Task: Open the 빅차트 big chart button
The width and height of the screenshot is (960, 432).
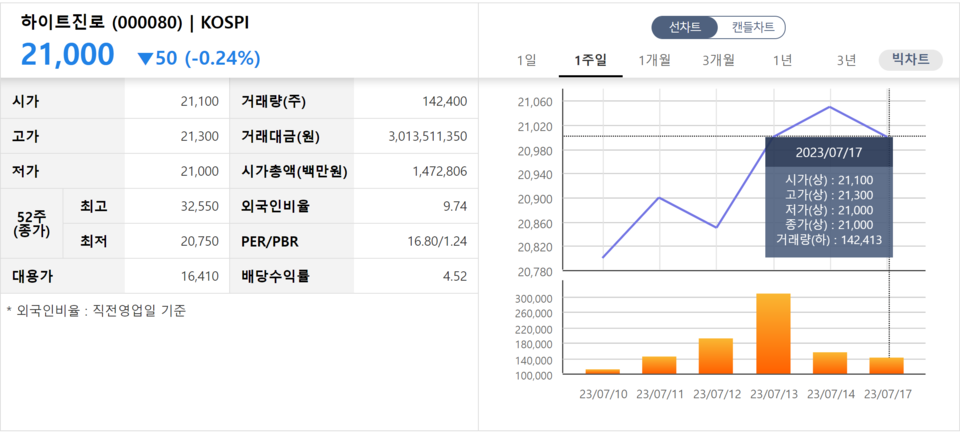Action: point(910,59)
